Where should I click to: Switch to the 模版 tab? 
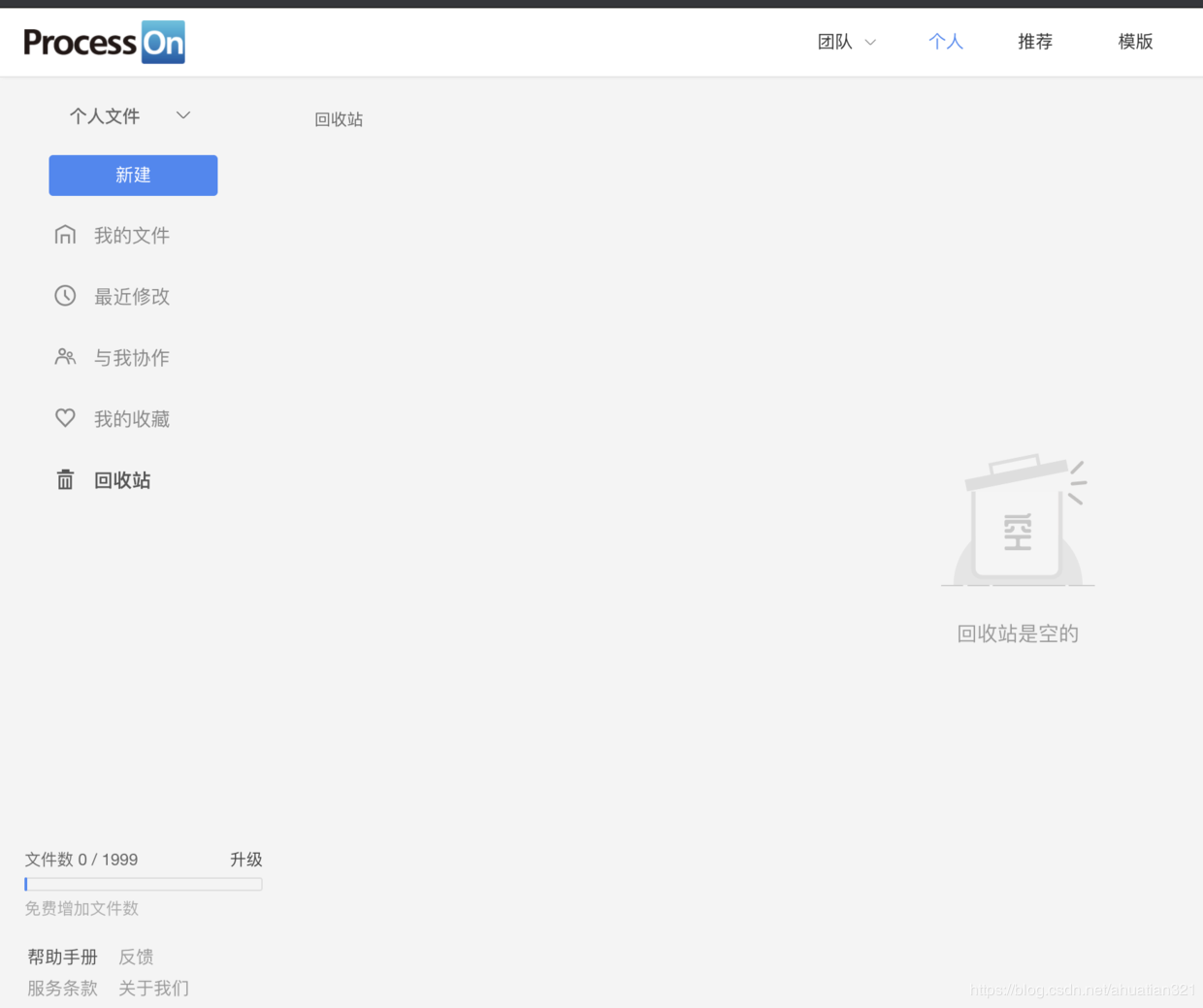(x=1135, y=42)
